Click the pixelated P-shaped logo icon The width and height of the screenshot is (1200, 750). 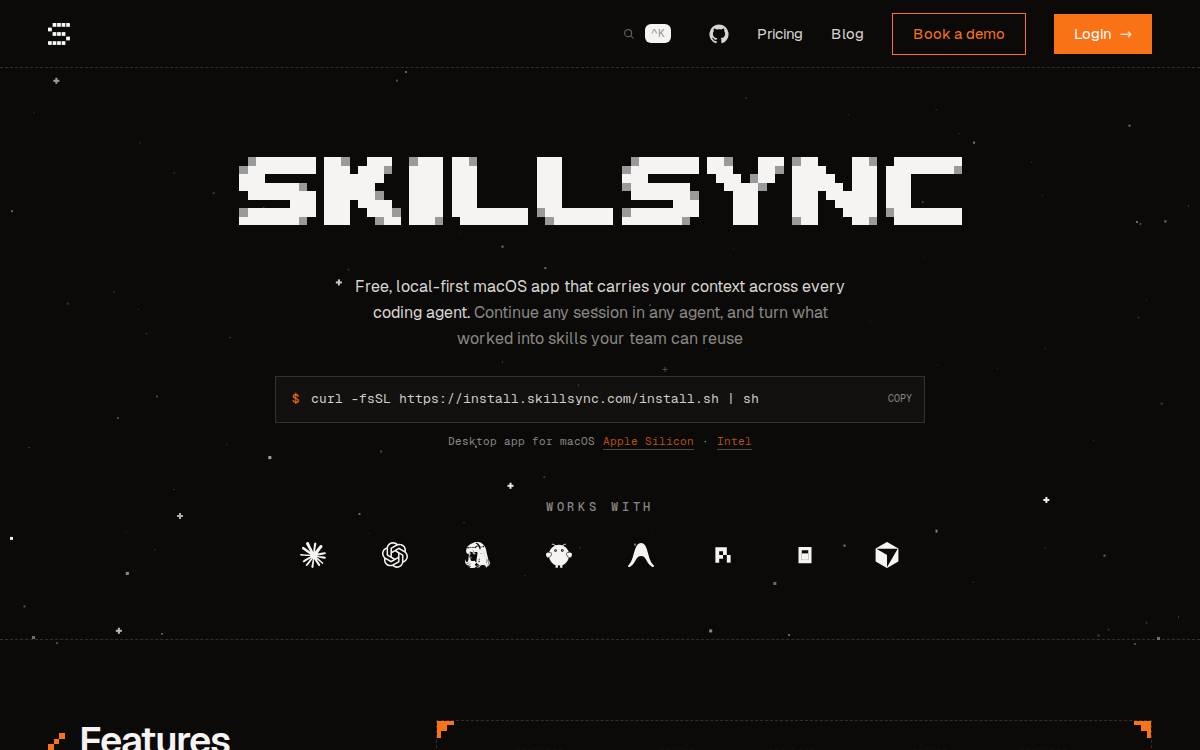click(723, 555)
